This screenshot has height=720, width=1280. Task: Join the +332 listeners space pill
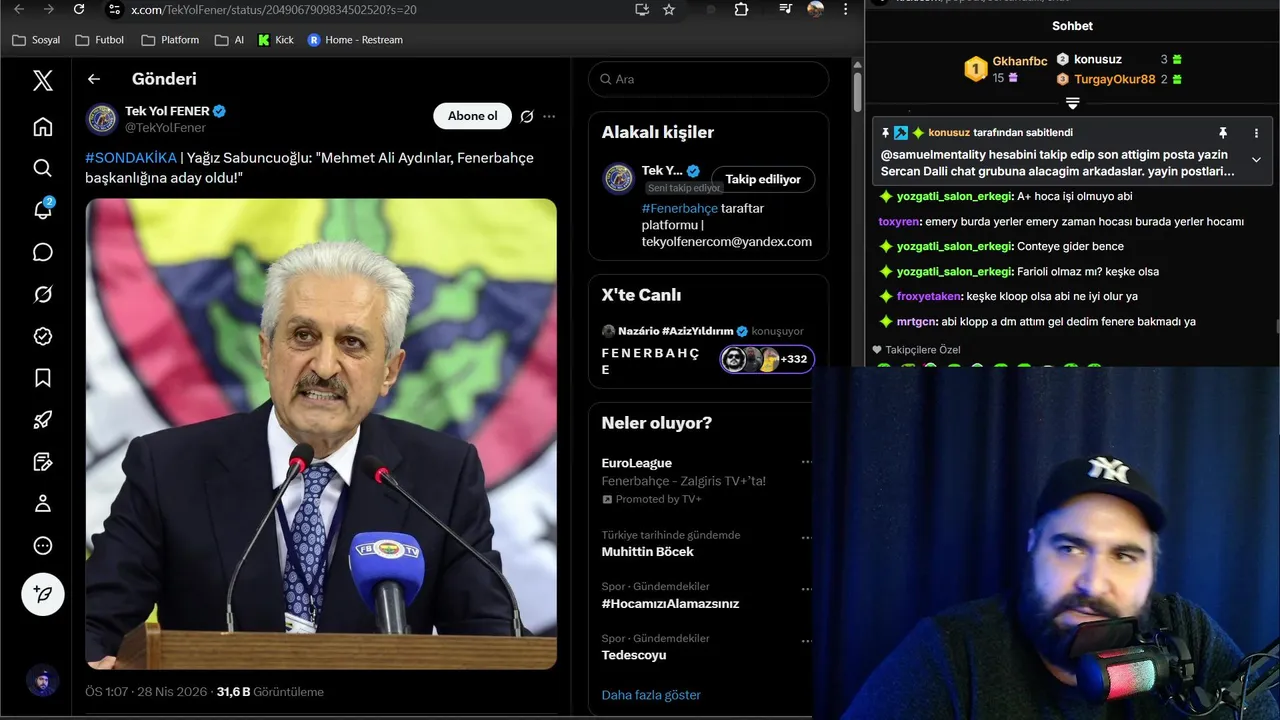(767, 359)
